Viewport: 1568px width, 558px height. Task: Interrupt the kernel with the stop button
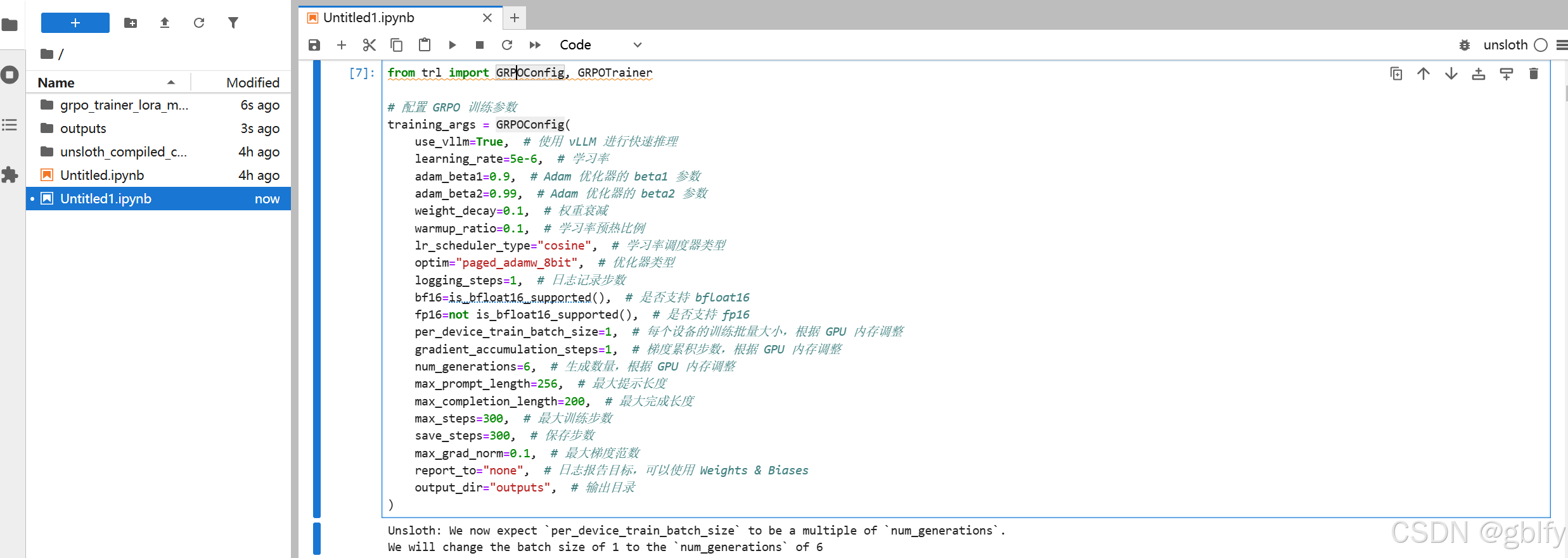point(480,45)
